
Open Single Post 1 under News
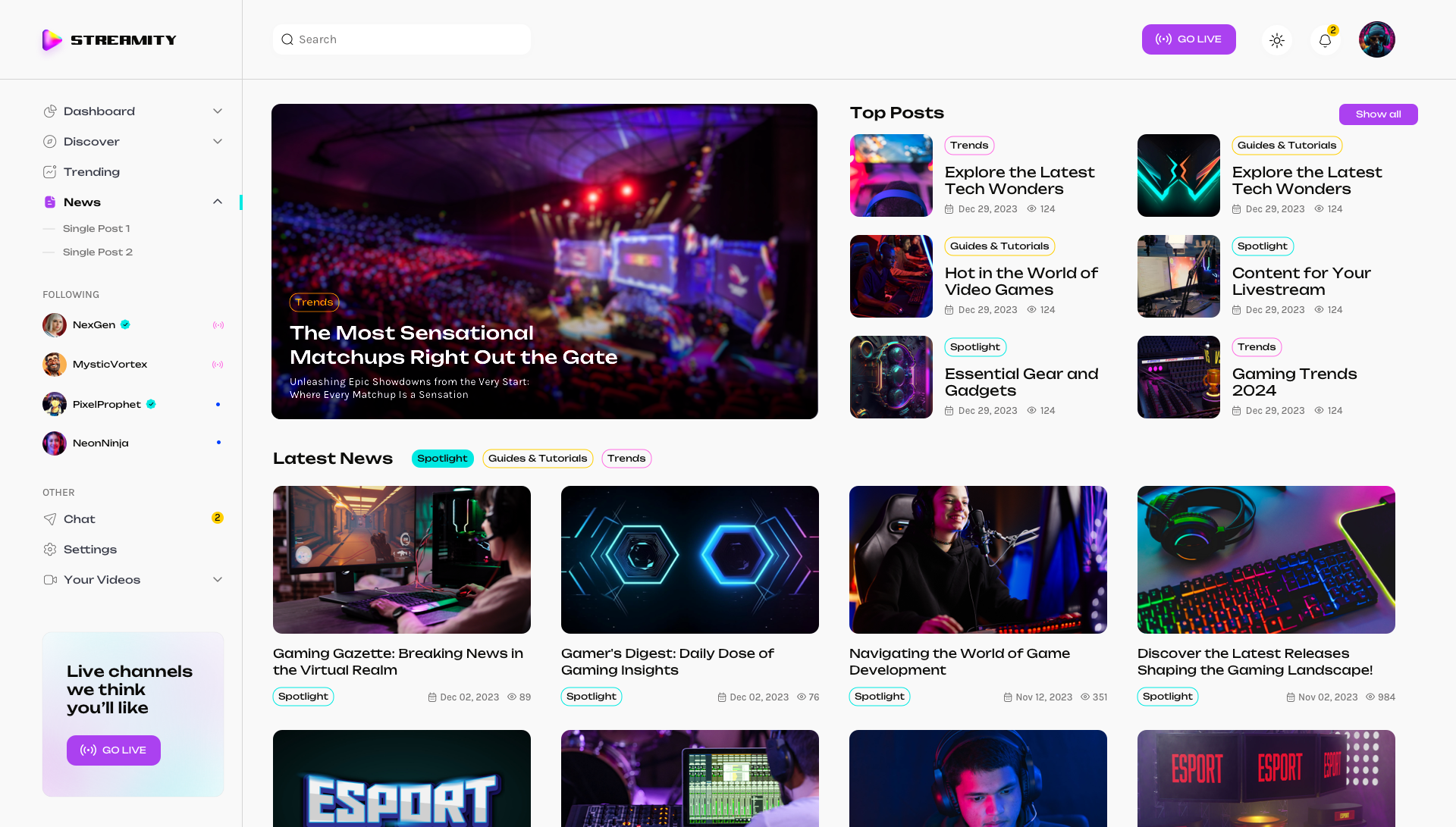(96, 228)
